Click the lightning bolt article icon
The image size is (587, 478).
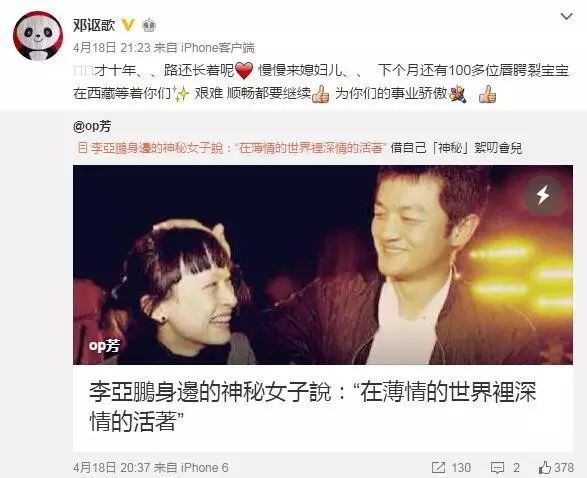(x=543, y=195)
